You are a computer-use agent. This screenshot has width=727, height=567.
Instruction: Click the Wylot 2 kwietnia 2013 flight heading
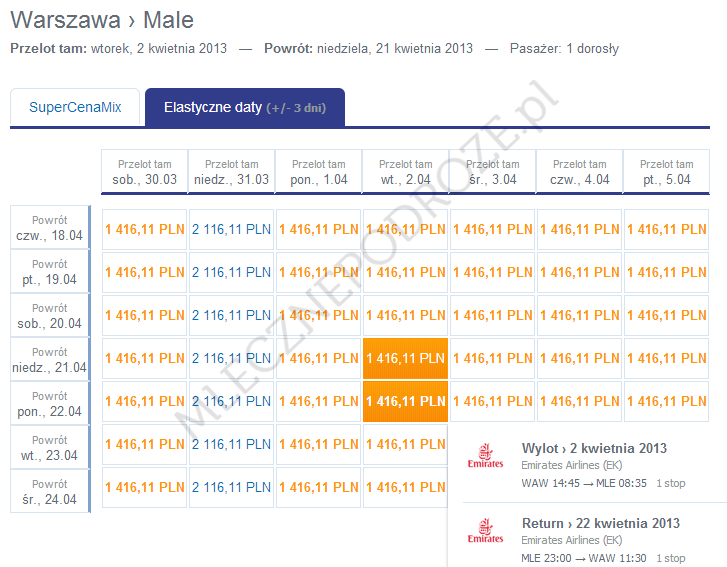point(594,448)
